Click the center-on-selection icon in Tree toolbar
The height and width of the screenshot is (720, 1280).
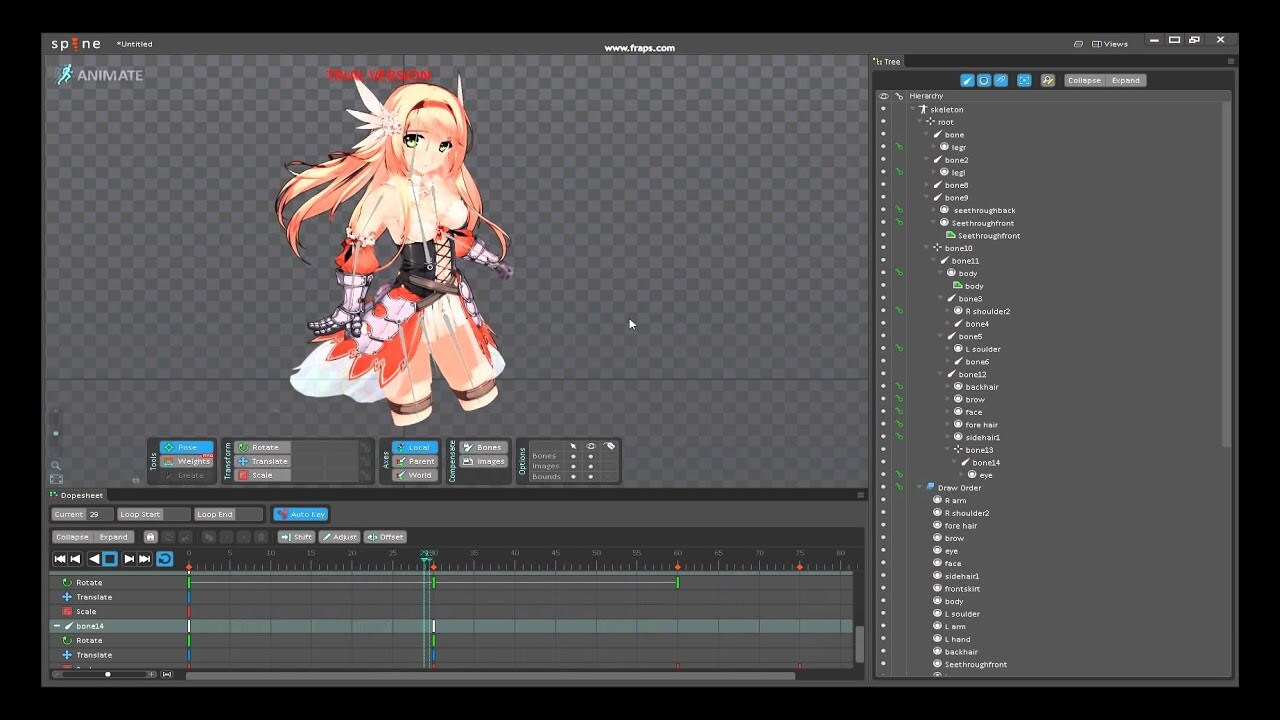(1024, 80)
